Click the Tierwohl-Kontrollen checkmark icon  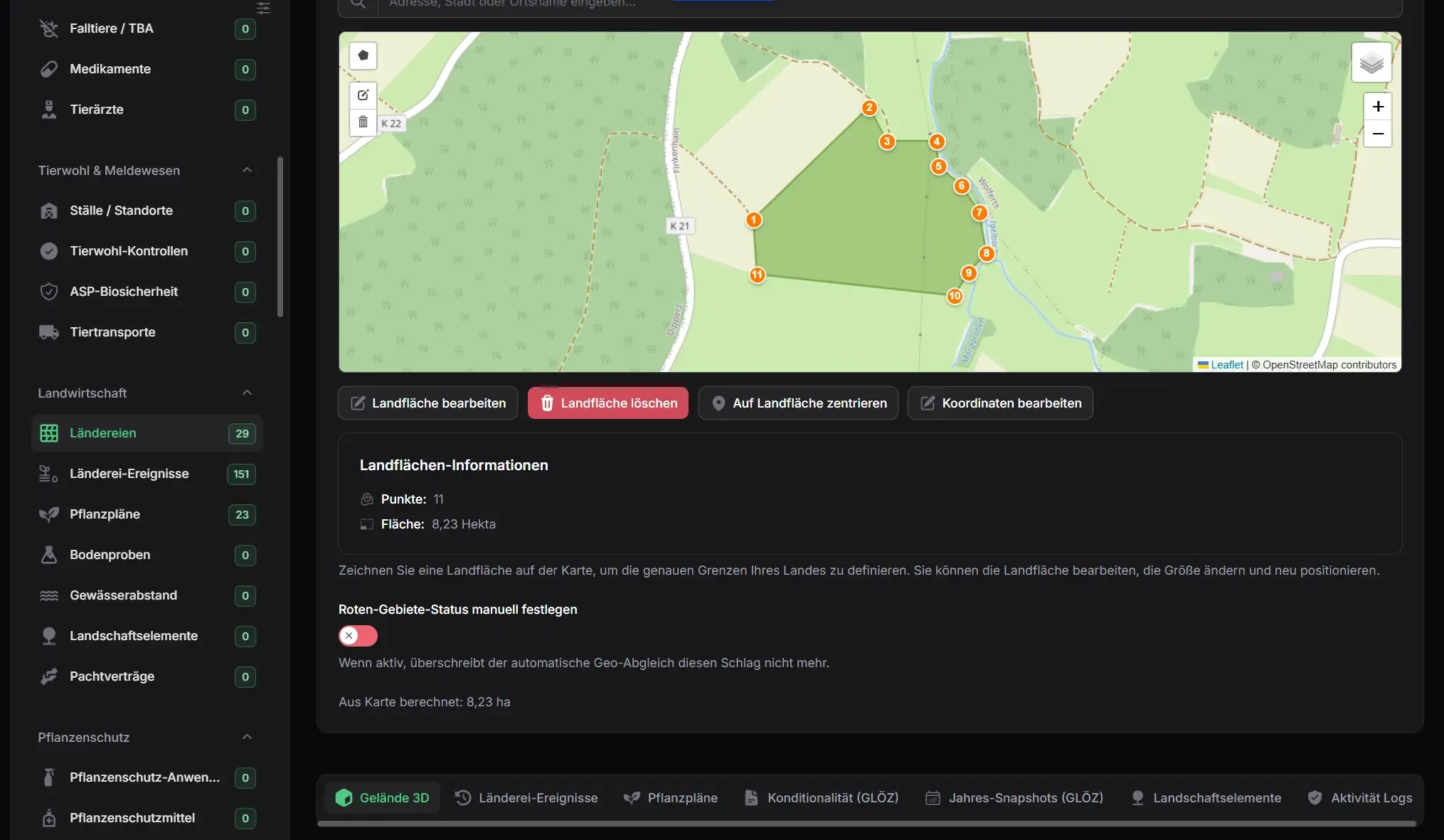point(48,251)
